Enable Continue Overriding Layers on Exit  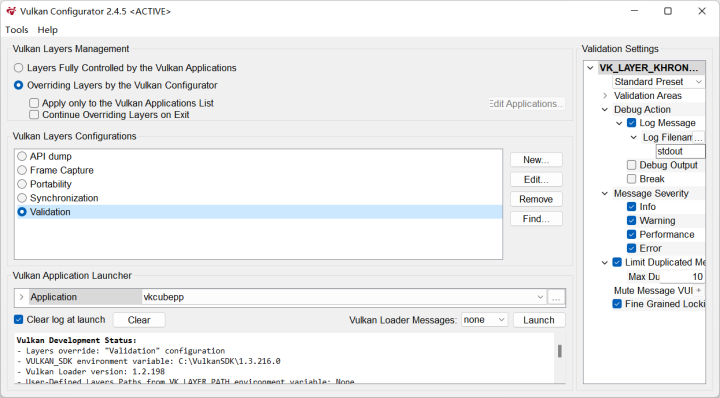click(x=34, y=114)
